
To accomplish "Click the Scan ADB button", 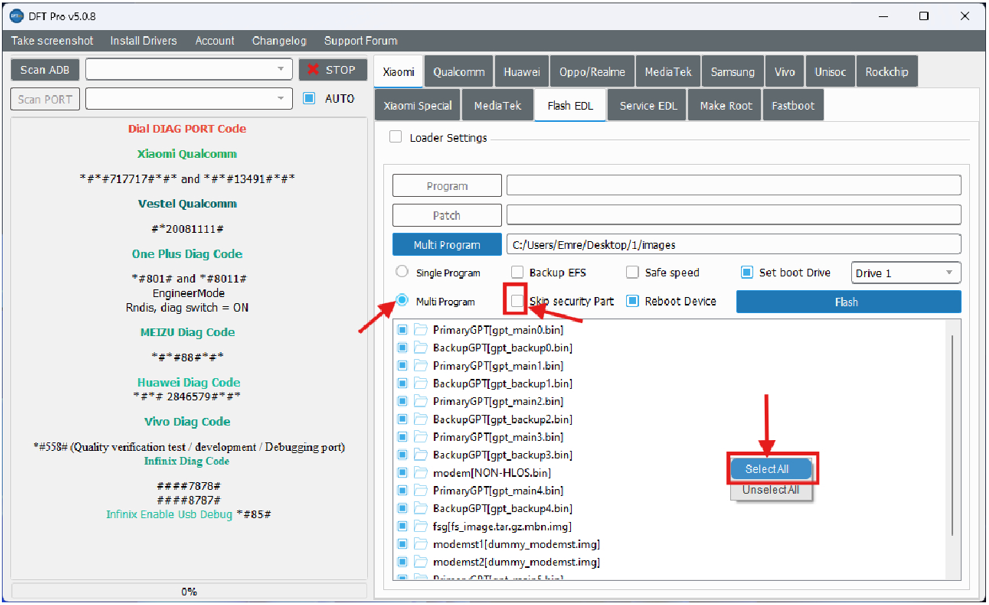I will (x=45, y=69).
